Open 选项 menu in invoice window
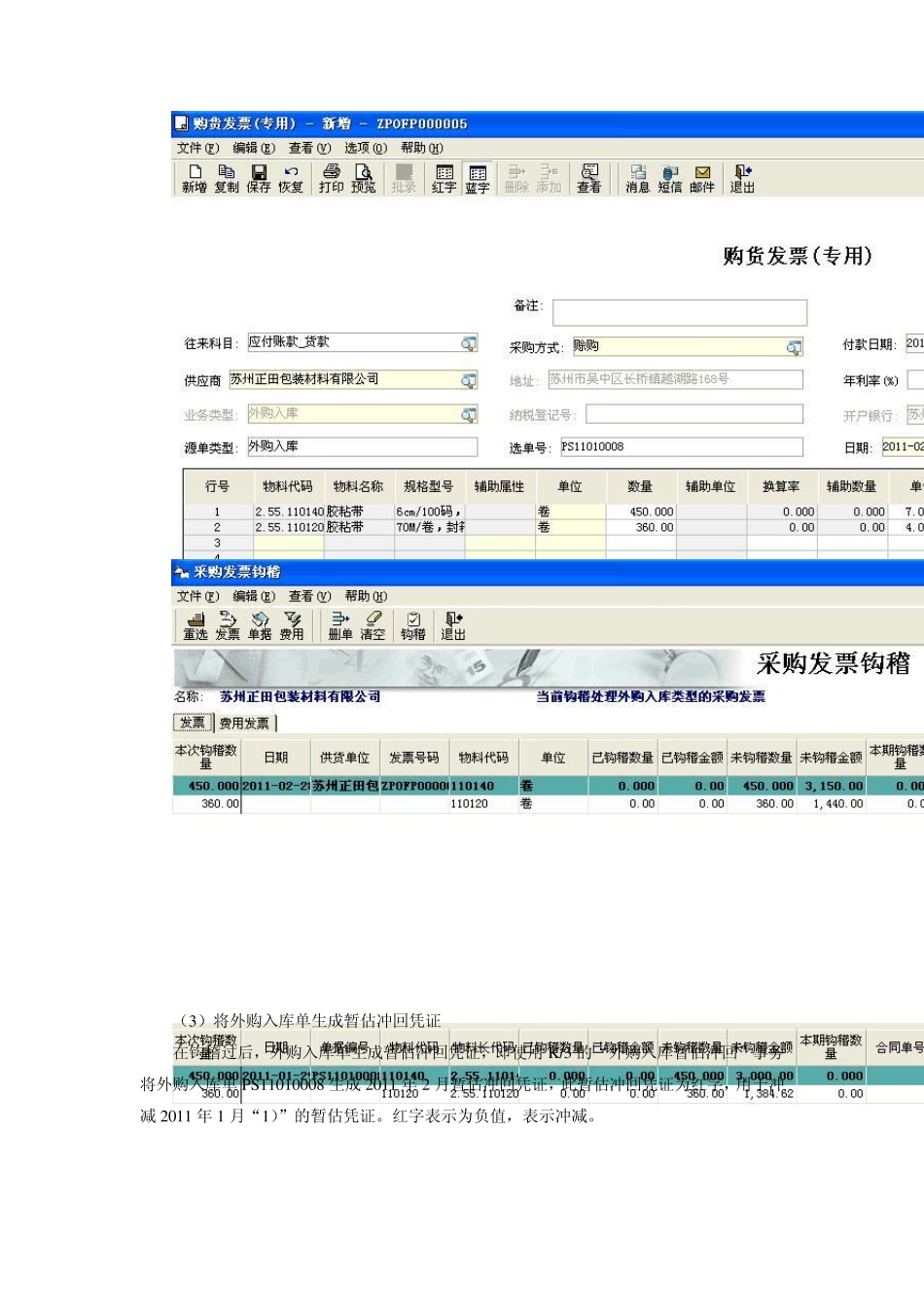This screenshot has height=1307, width=924. pyautogui.click(x=365, y=148)
